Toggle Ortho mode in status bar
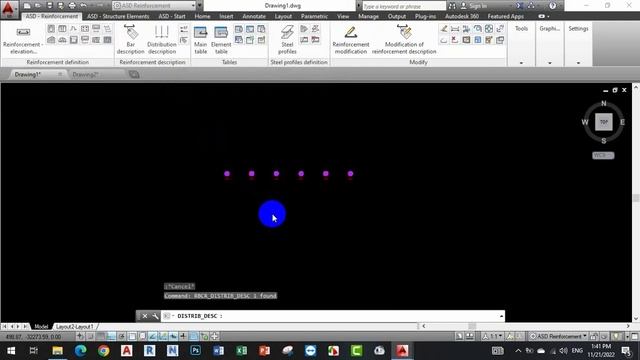The height and width of the screenshot is (360, 640). point(111,336)
